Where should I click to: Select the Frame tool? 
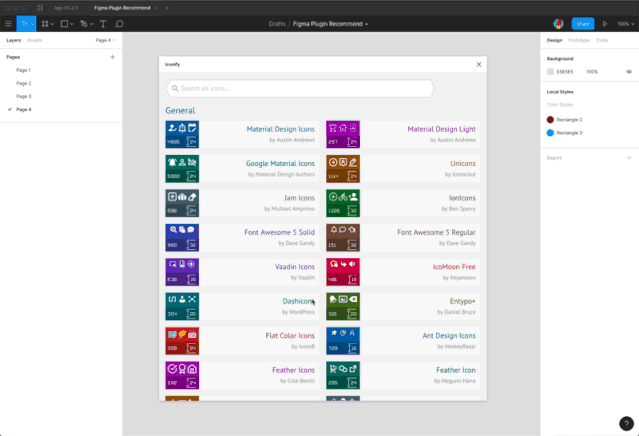point(45,24)
